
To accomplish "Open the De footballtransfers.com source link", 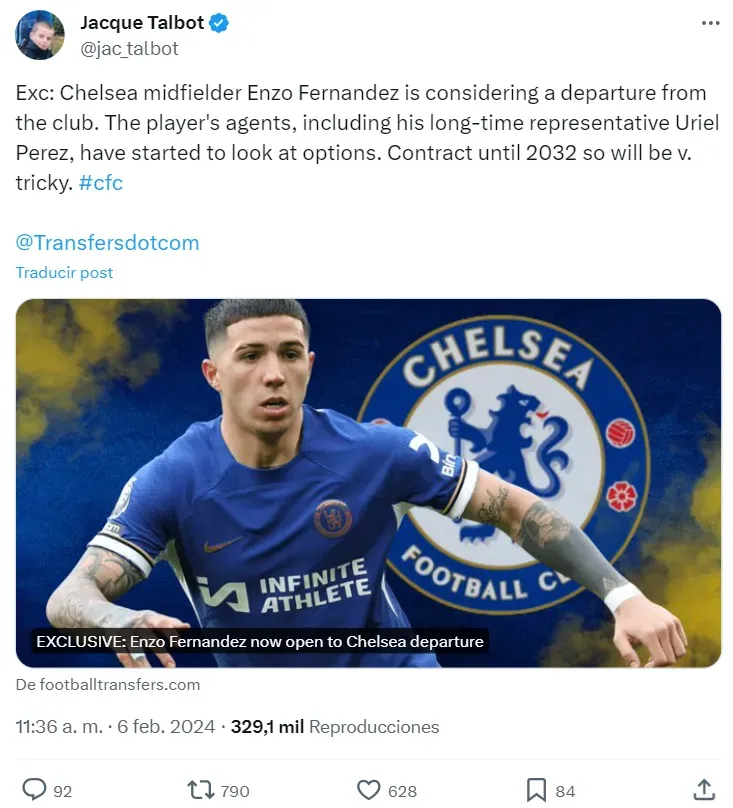I will pos(108,685).
